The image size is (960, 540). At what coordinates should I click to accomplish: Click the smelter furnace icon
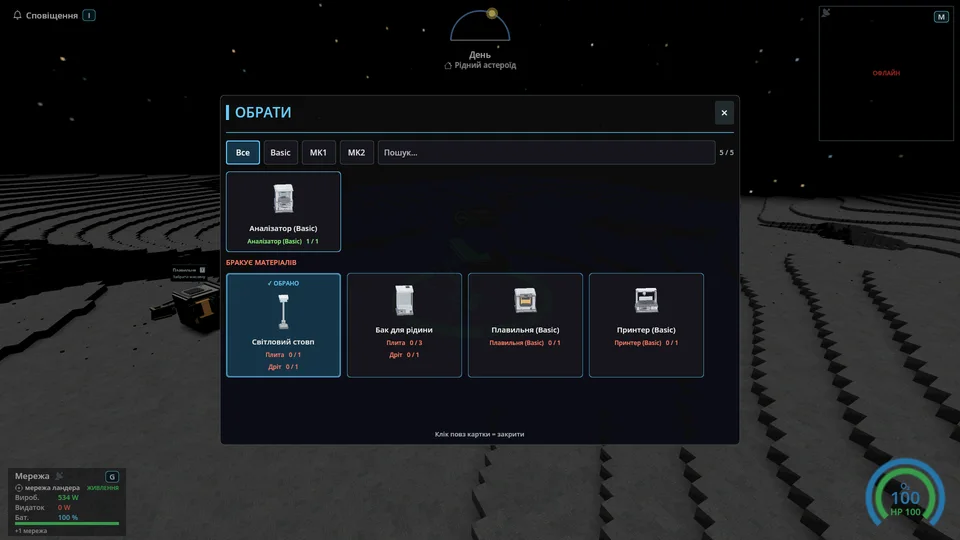point(525,300)
